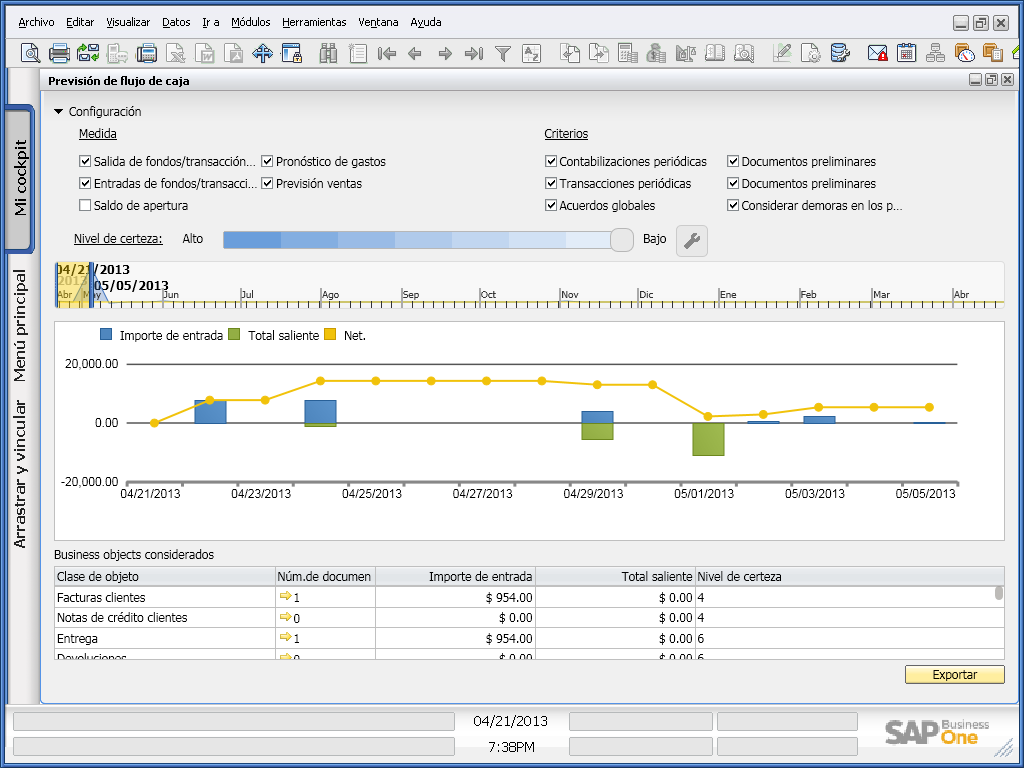Open the Arrastrar y vincular side tab

[20, 473]
